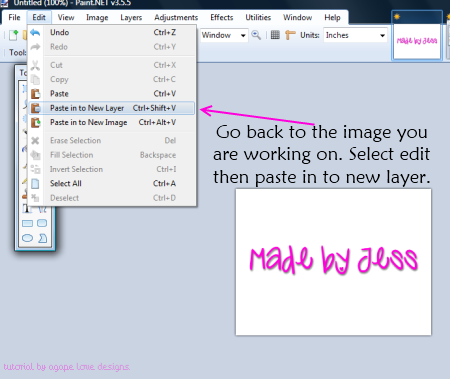Expand the zoom Window dropdown arrow
This screenshot has height=379, width=450.
[x=243, y=35]
